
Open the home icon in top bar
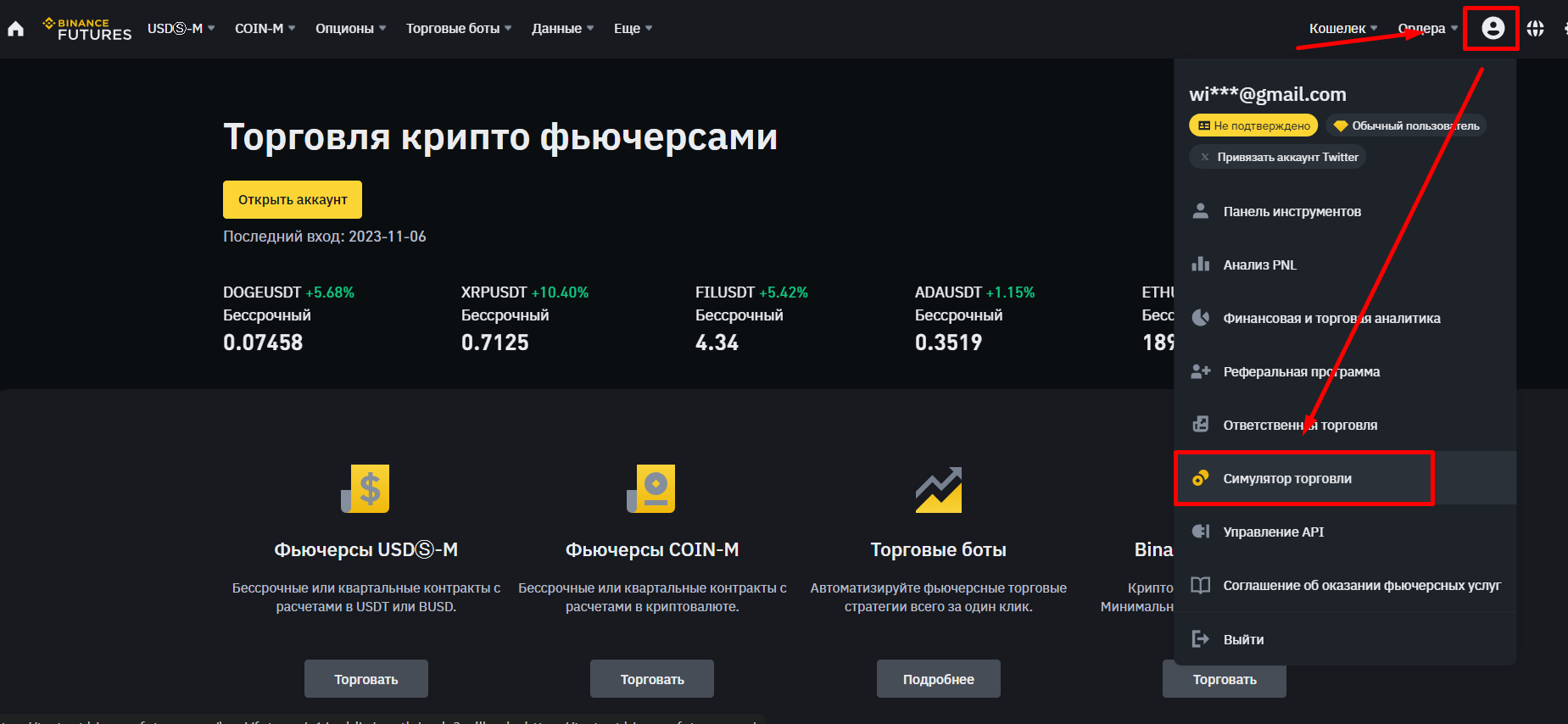15,29
